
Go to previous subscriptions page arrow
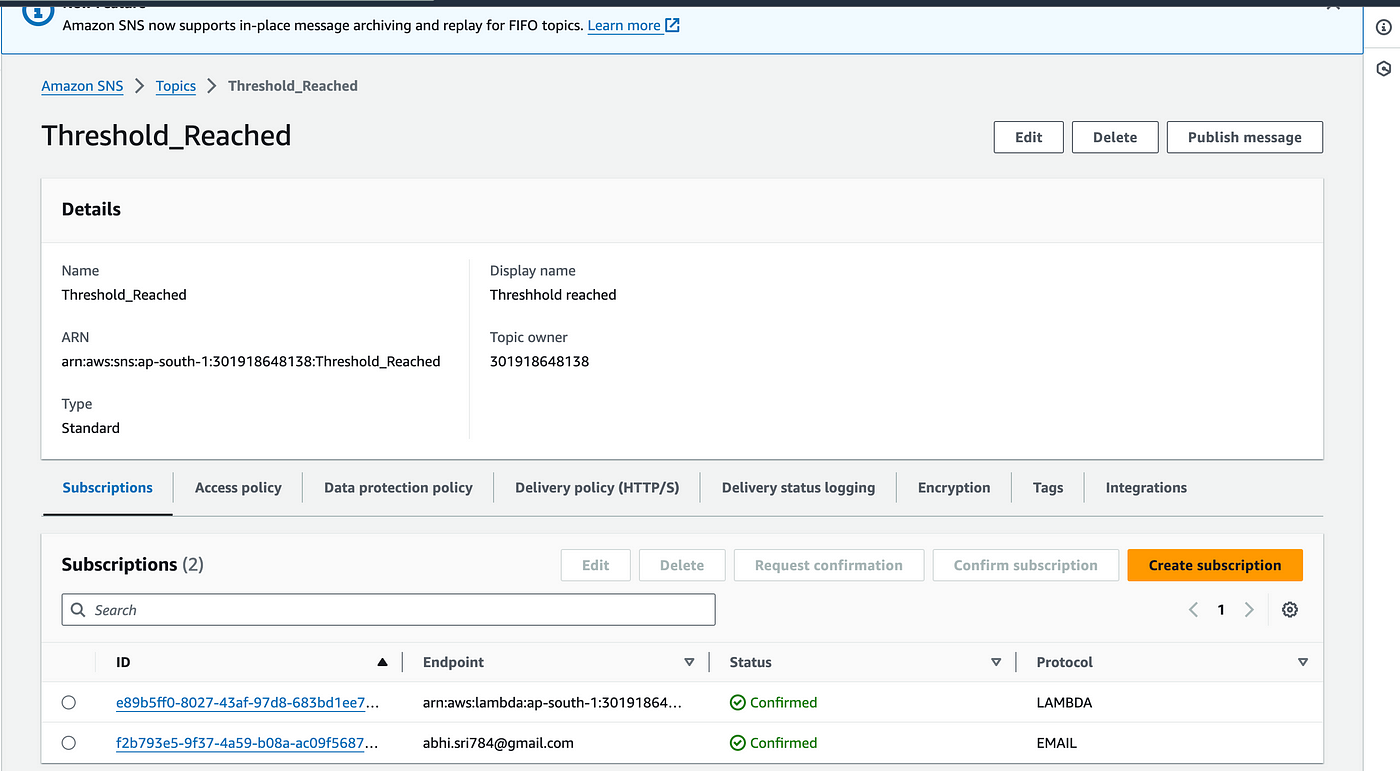1193,610
